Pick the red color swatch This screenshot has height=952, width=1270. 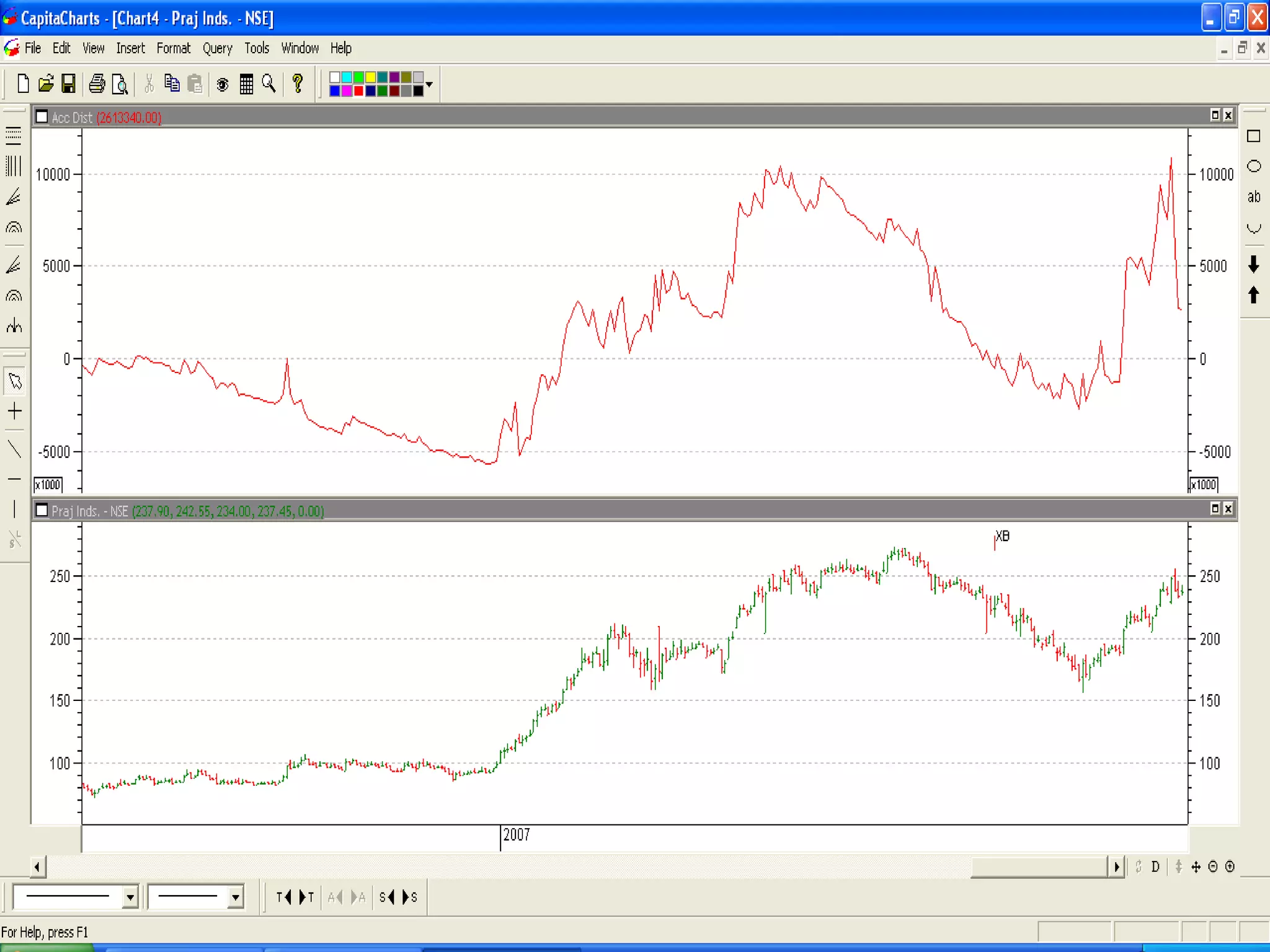pos(358,90)
